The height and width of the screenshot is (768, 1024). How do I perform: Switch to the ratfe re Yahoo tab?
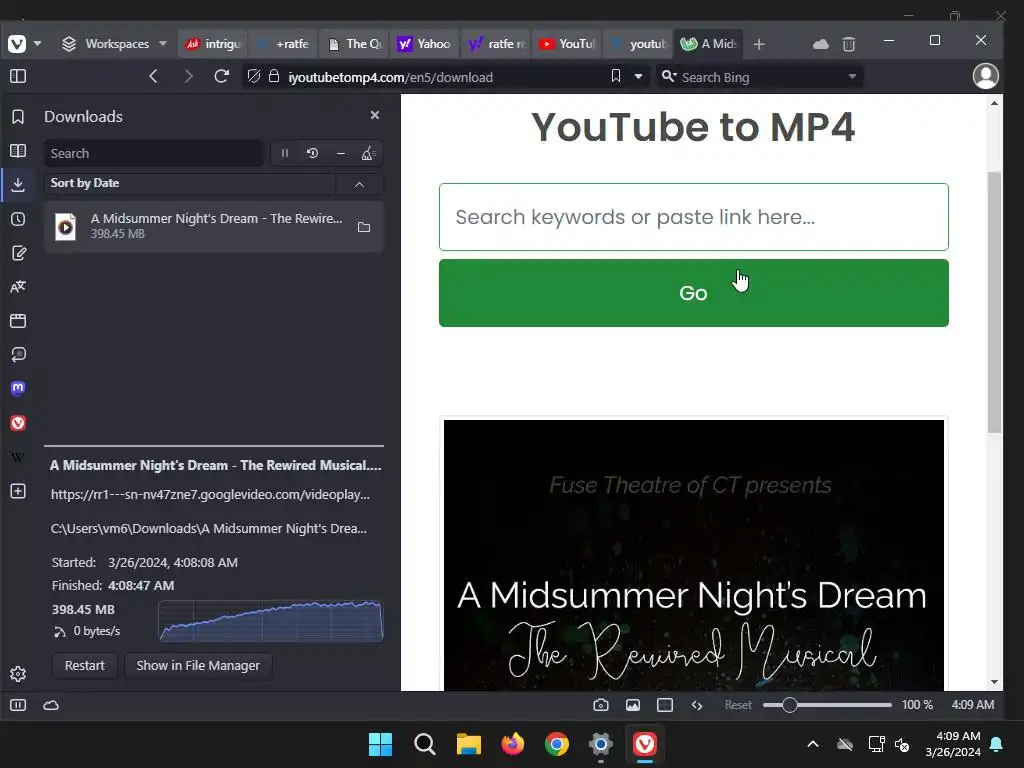(x=496, y=44)
